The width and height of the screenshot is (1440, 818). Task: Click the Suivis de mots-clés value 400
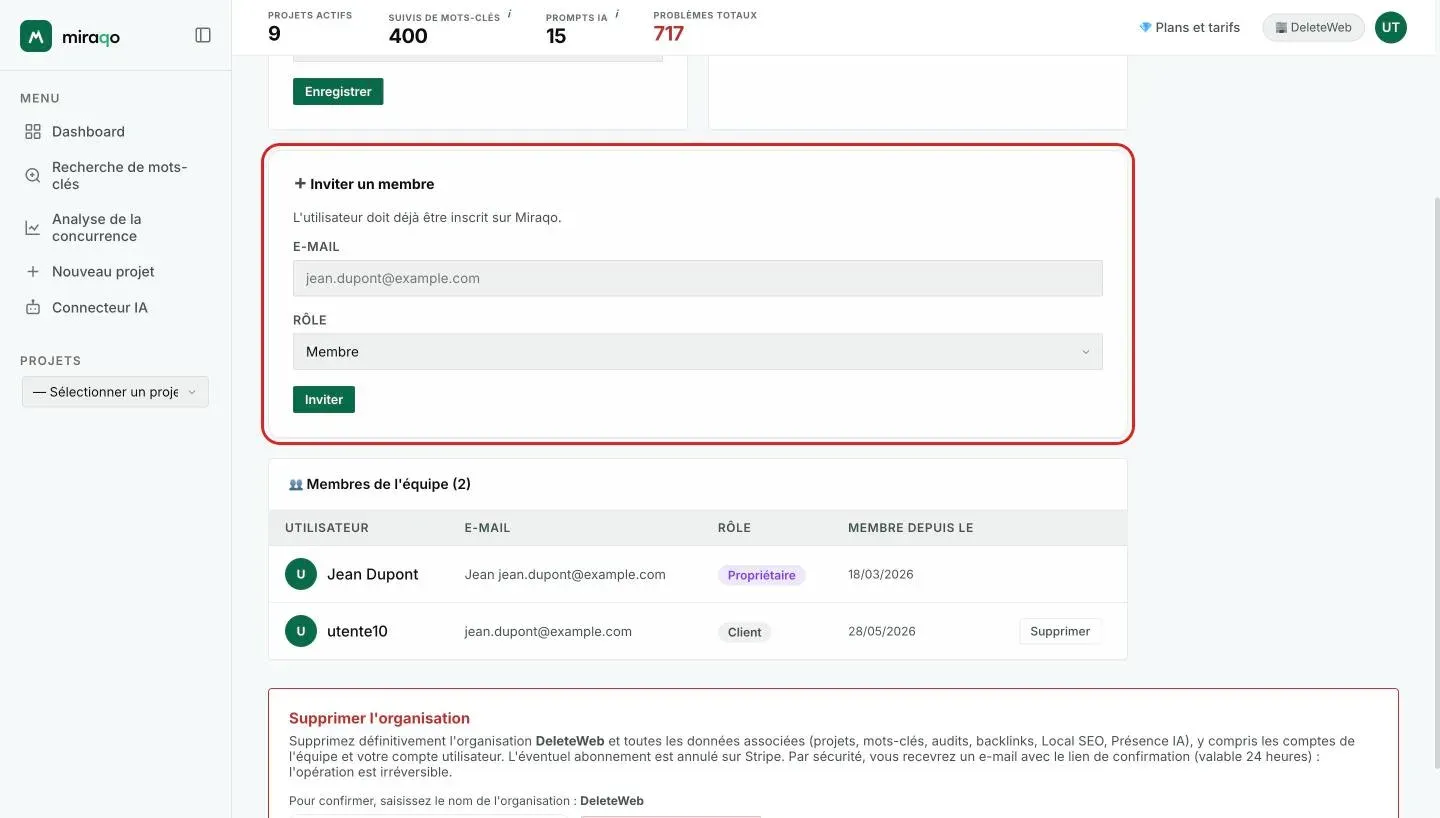(408, 36)
